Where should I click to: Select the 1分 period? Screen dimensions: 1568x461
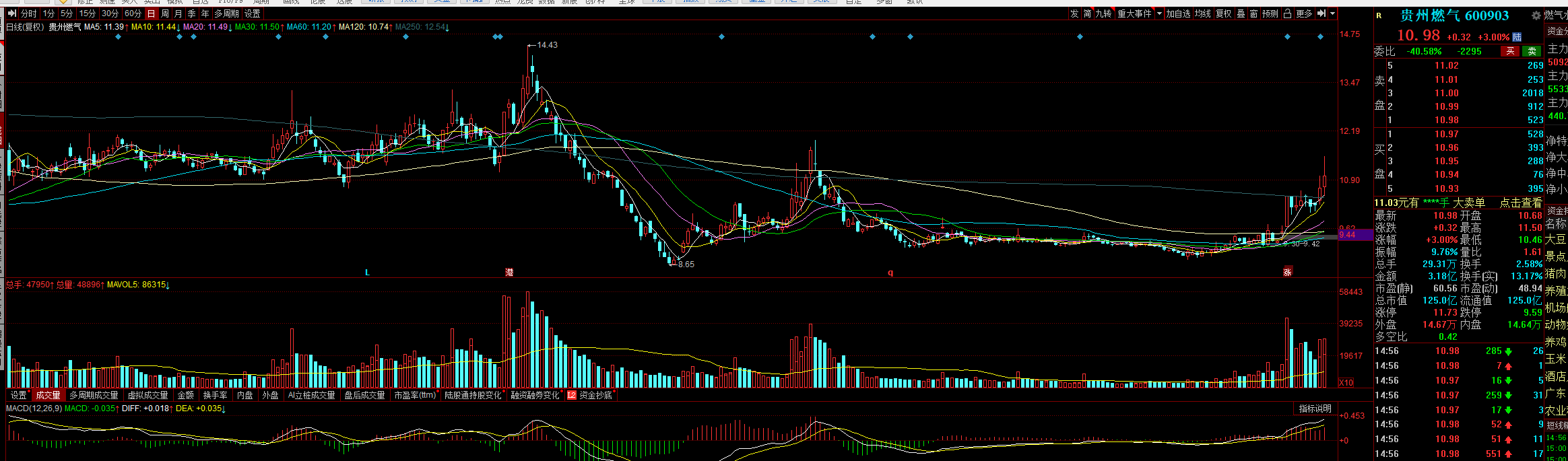(x=49, y=13)
